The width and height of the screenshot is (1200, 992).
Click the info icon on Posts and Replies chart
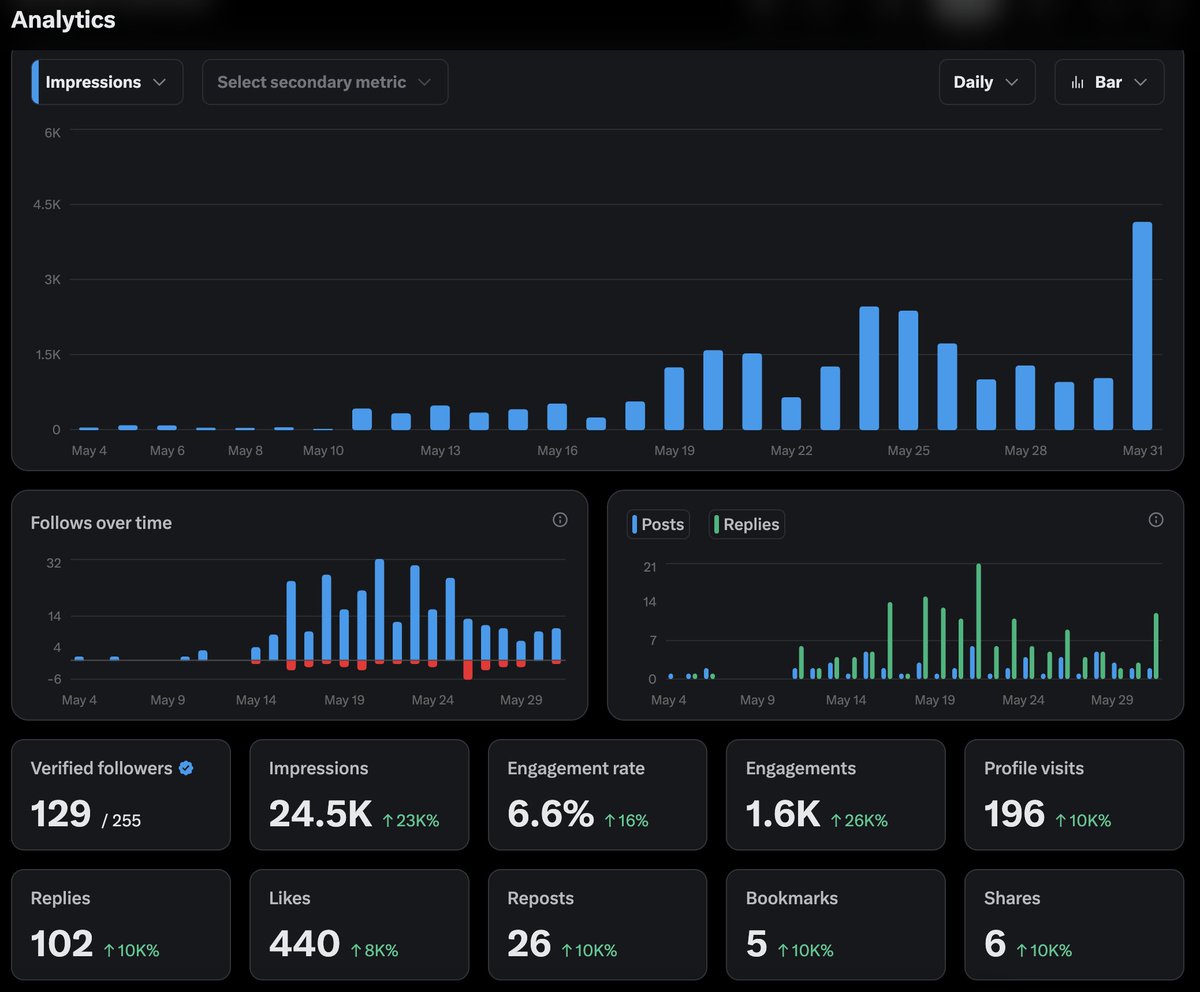pos(1156,520)
